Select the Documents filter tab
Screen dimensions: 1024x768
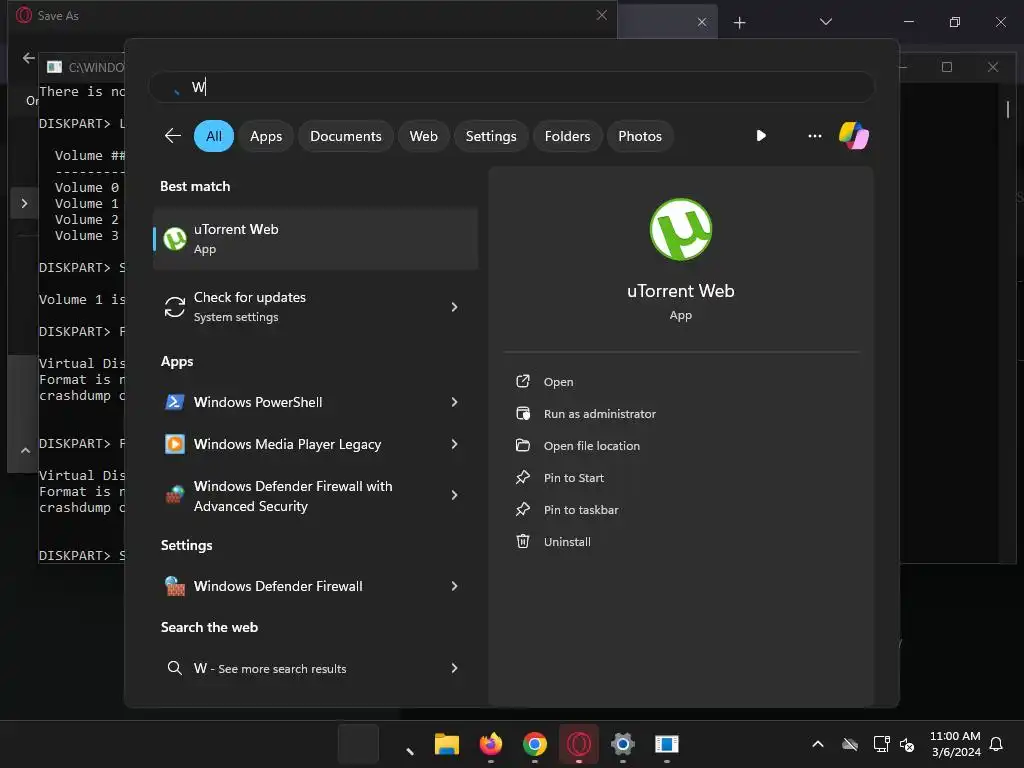[x=345, y=136]
